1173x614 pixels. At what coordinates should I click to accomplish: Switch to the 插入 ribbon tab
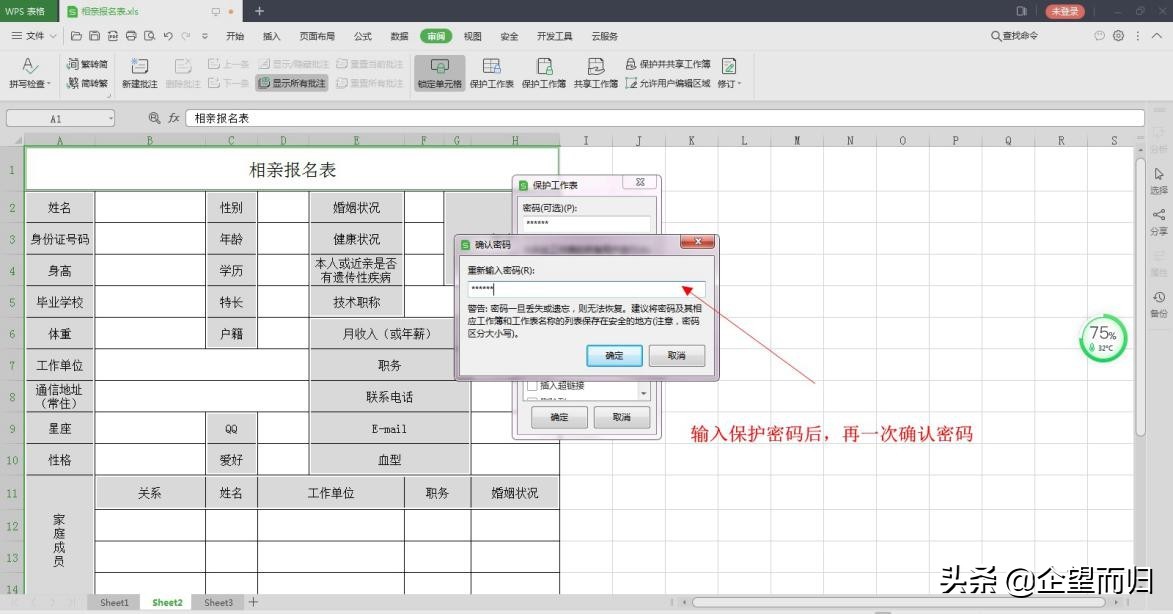click(x=272, y=36)
